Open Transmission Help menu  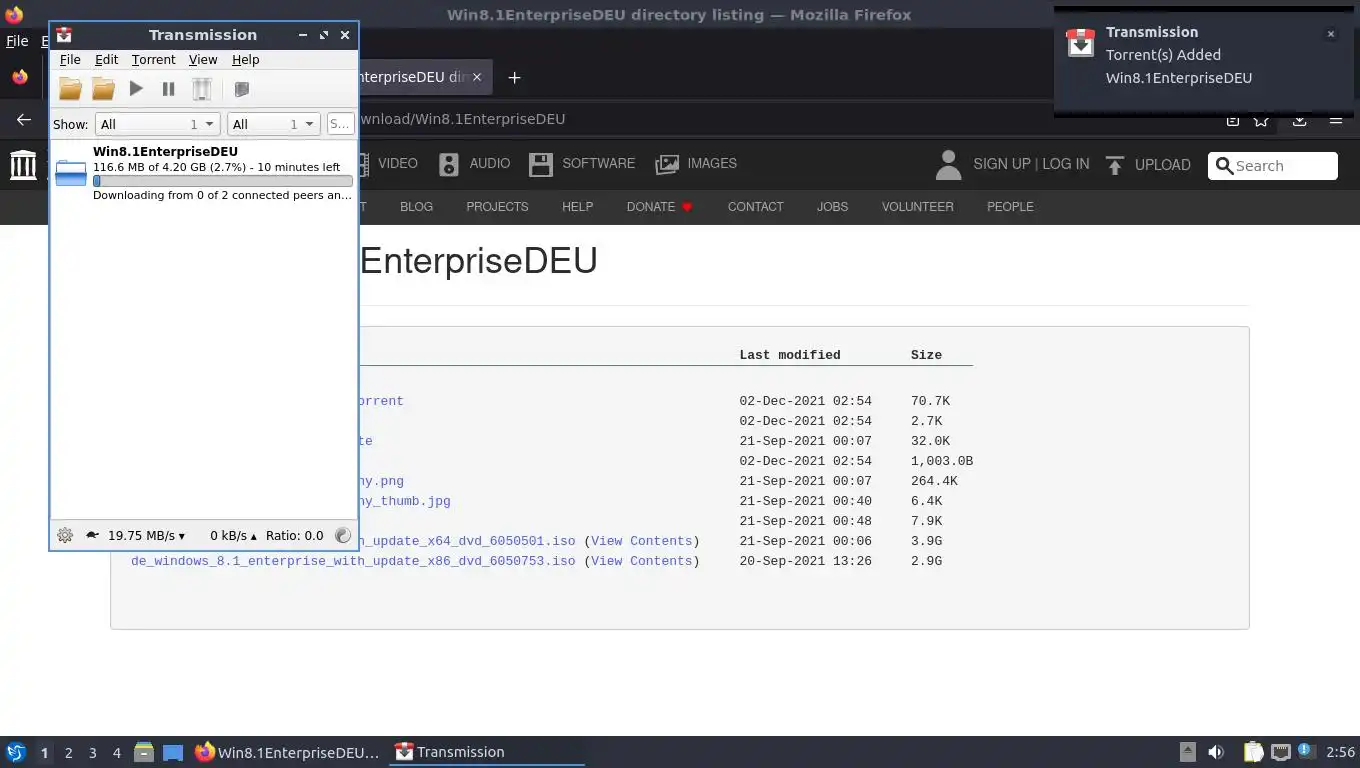tap(245, 60)
